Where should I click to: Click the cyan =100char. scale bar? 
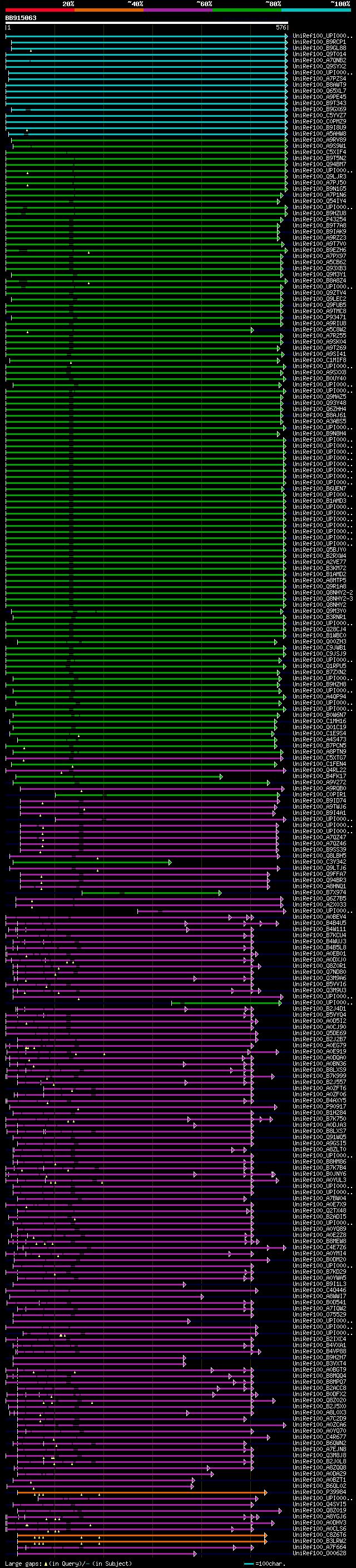(250, 1564)
